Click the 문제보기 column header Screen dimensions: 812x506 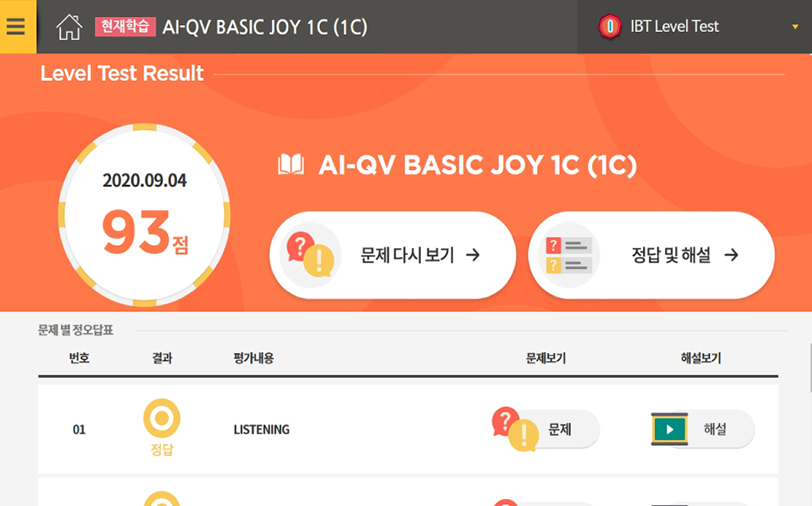tap(546, 358)
